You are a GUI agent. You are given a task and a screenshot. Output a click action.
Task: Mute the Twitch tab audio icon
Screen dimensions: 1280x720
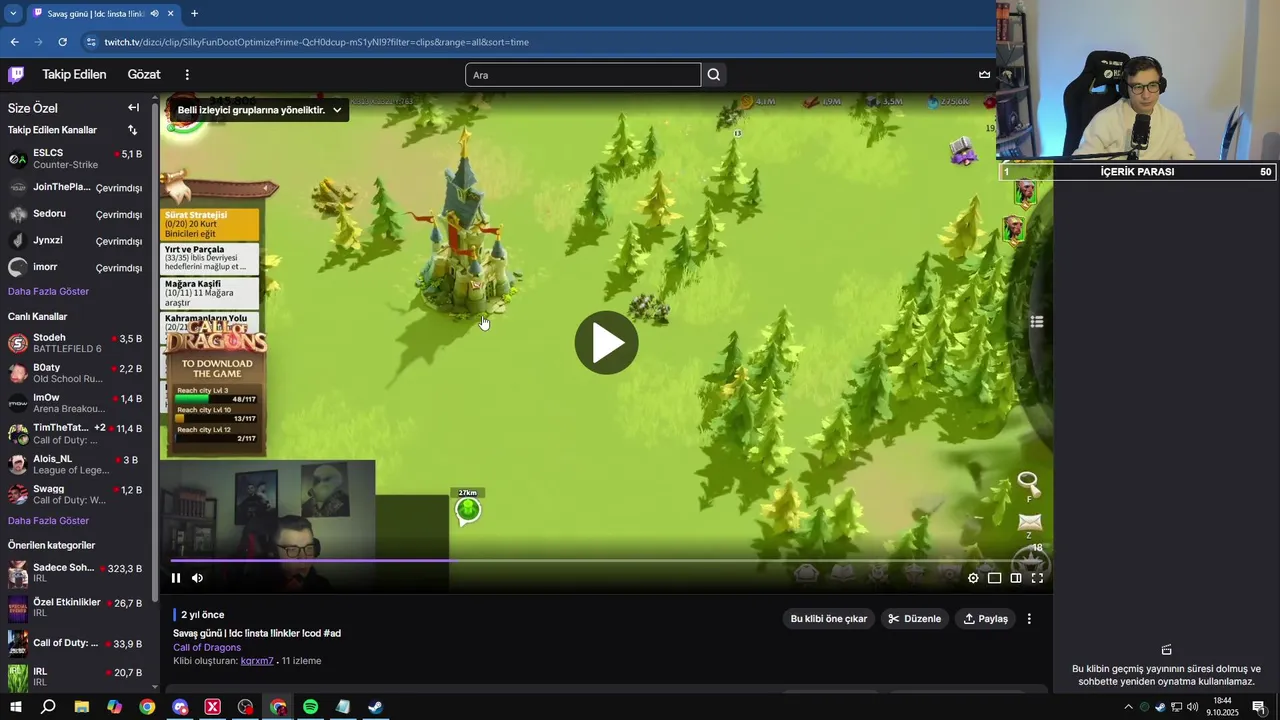point(154,13)
